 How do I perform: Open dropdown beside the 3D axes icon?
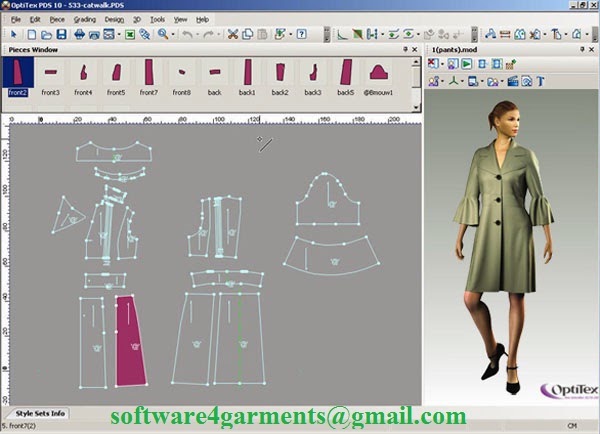(x=462, y=82)
